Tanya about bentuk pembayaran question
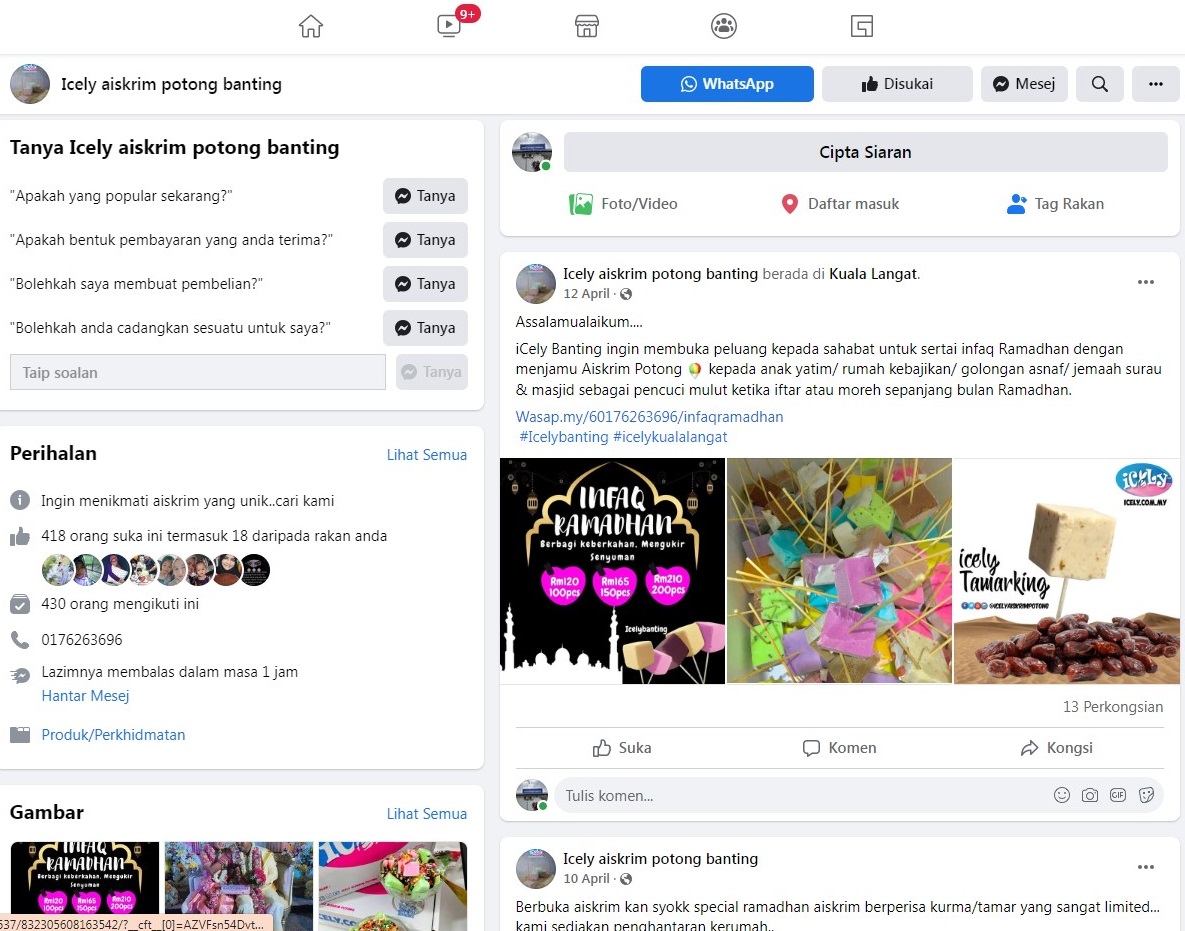 [x=425, y=240]
